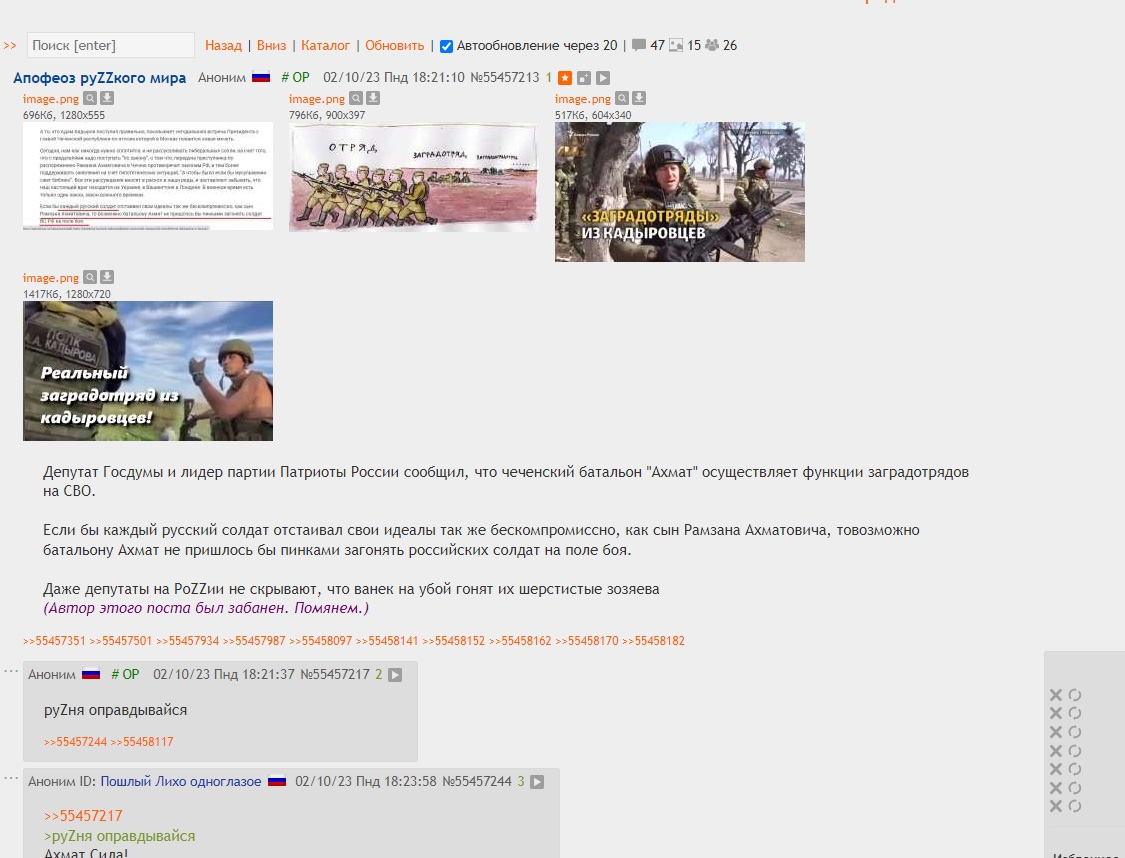This screenshot has width=1125, height=858.
Task: Open image search for the 696Кб image.png
Action: pyautogui.click(x=90, y=98)
